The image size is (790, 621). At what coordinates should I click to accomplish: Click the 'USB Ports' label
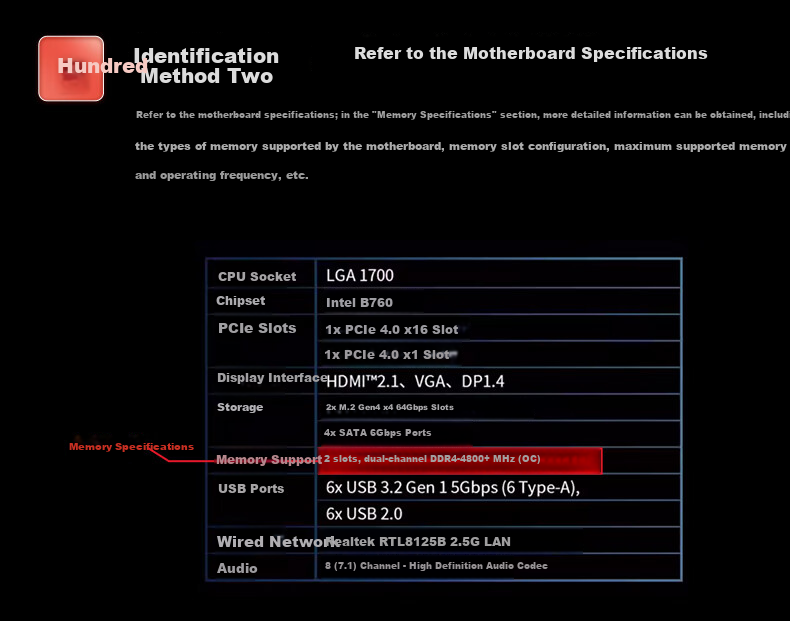coord(251,489)
